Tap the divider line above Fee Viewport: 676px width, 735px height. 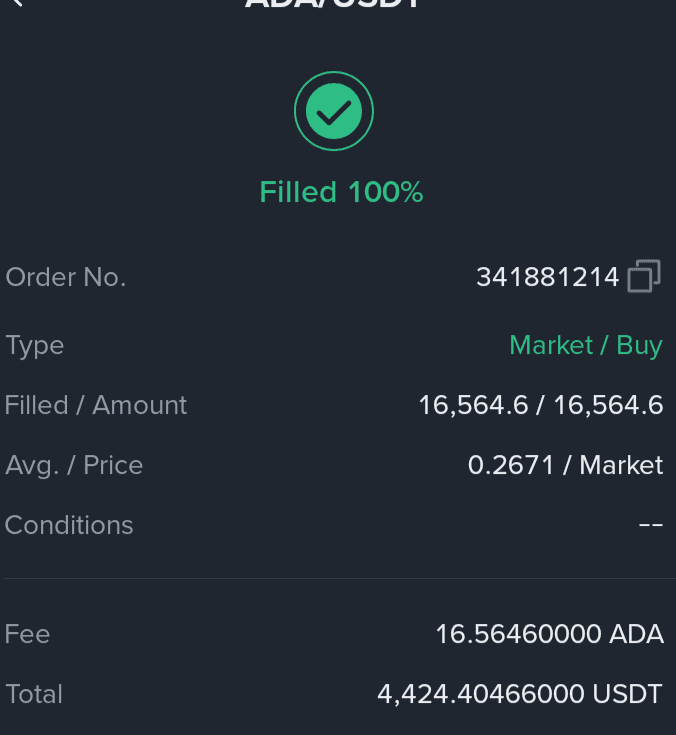pos(340,578)
